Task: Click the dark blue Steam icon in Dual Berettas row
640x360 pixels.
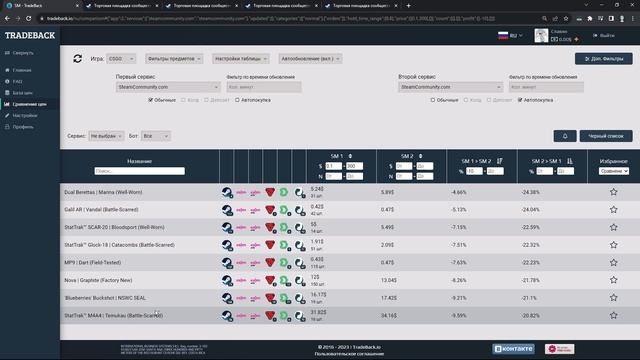Action: point(227,192)
